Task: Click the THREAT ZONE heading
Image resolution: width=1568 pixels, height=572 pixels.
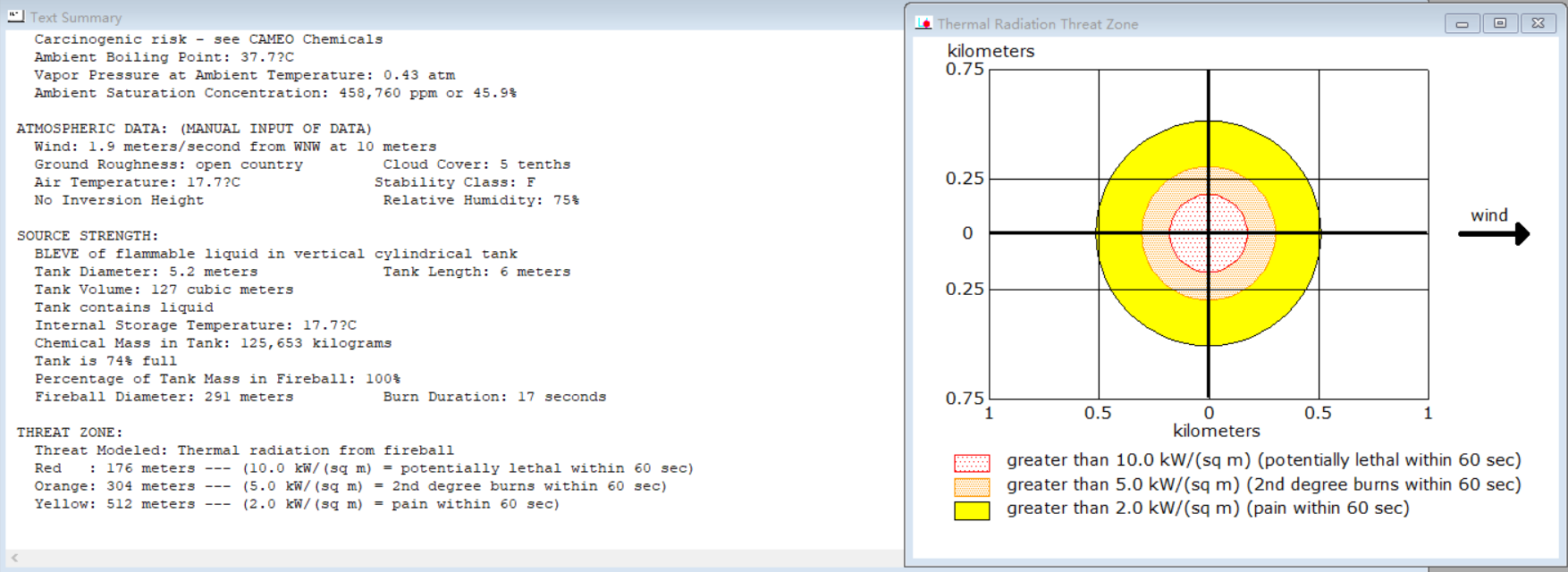Action: 70,433
